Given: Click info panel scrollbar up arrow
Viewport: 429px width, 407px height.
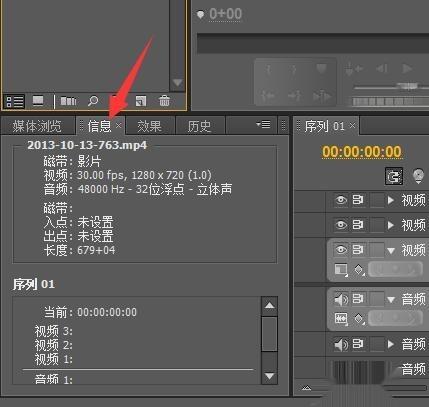Looking at the screenshot, I should pos(270,305).
